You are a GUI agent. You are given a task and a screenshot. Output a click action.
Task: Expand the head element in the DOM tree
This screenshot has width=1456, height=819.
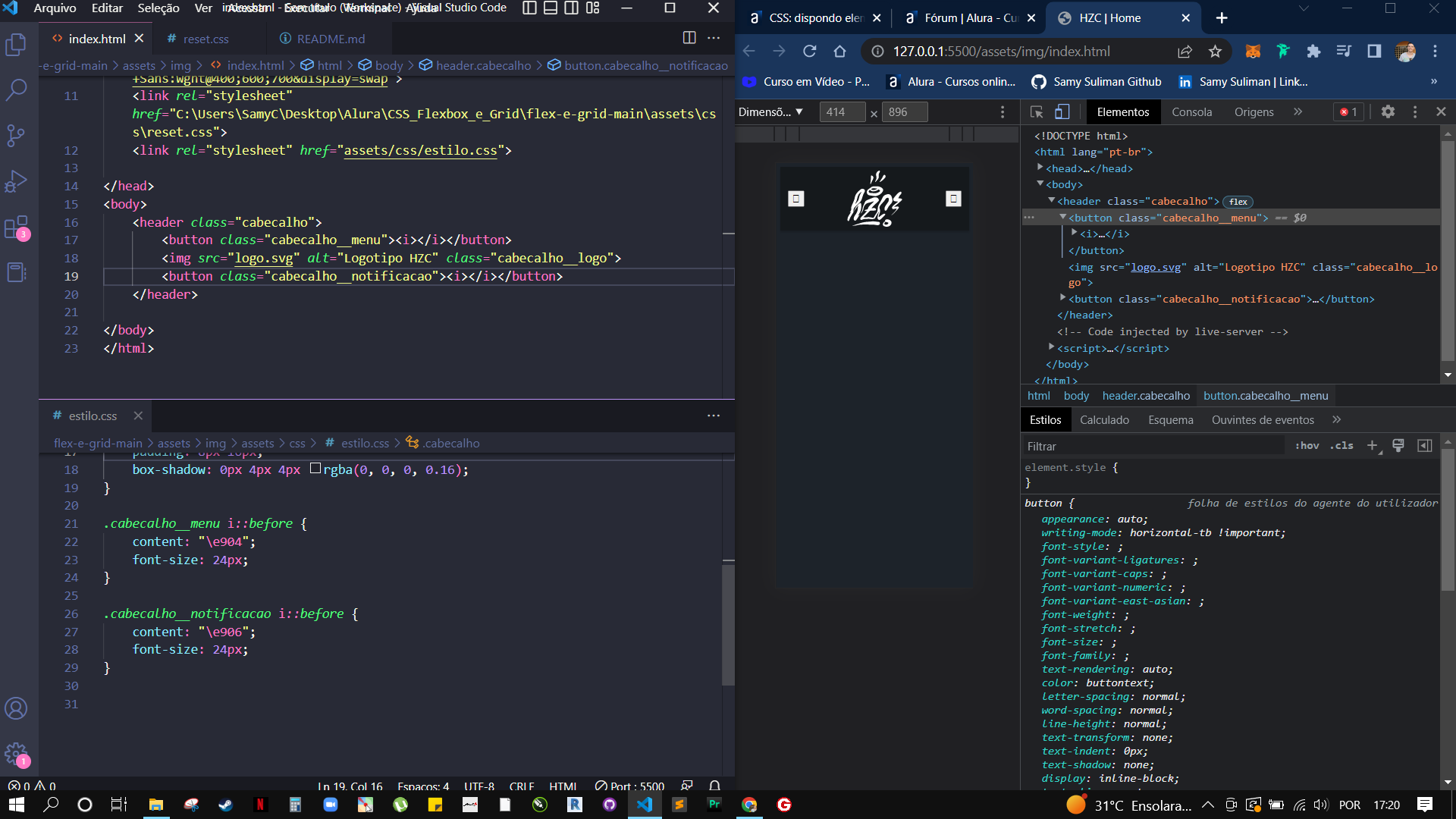pos(1040,168)
